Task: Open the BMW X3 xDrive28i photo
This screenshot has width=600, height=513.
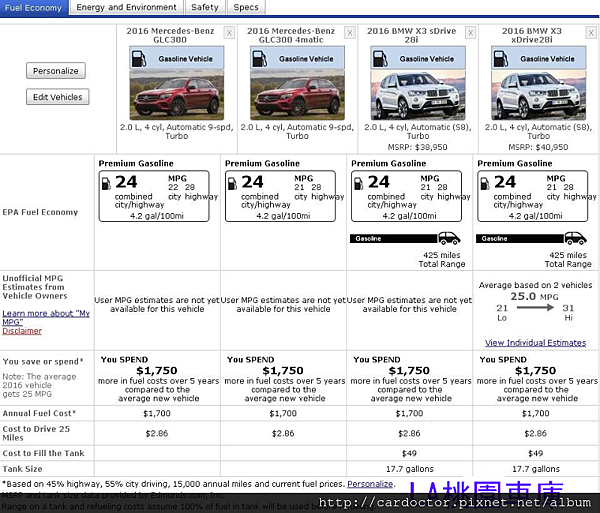Action: pos(538,95)
